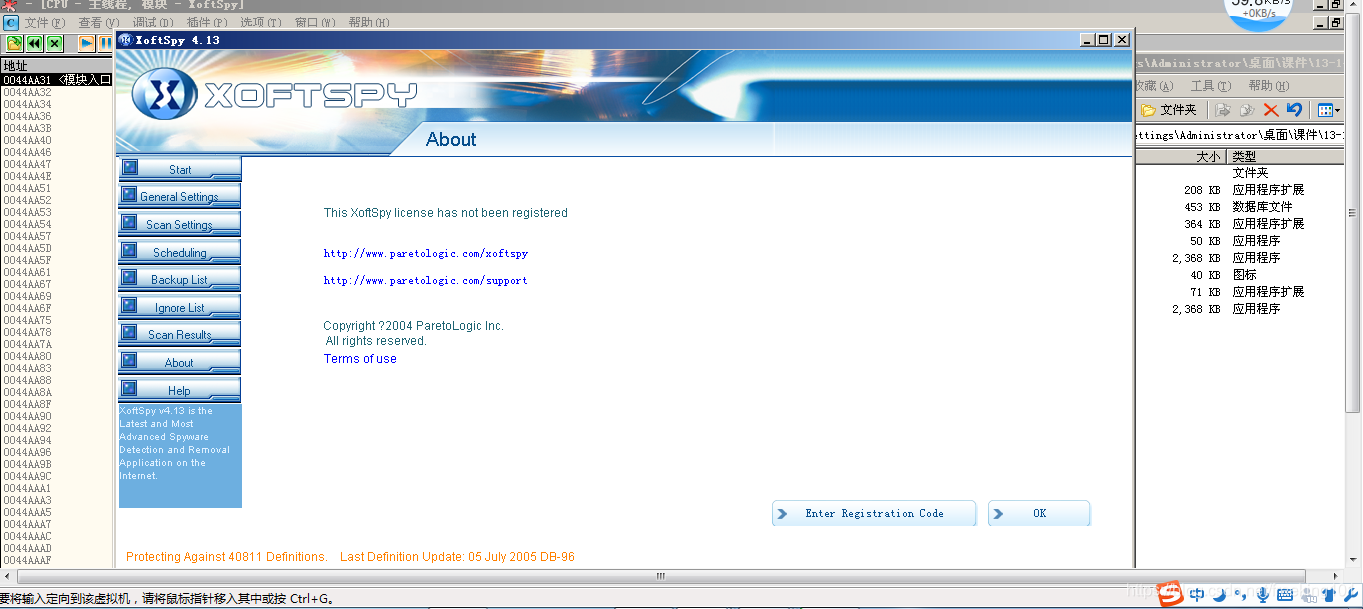Click the 类型 column header in Explorer
The width and height of the screenshot is (1363, 609).
pyautogui.click(x=1285, y=157)
